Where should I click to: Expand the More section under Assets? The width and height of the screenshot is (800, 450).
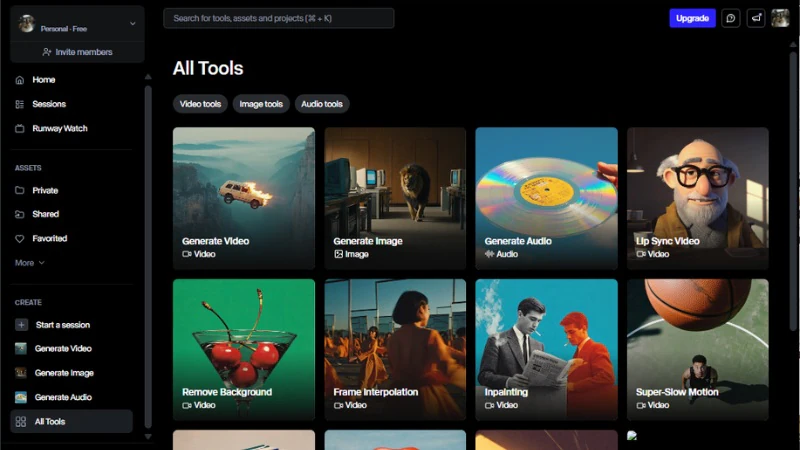click(x=29, y=263)
